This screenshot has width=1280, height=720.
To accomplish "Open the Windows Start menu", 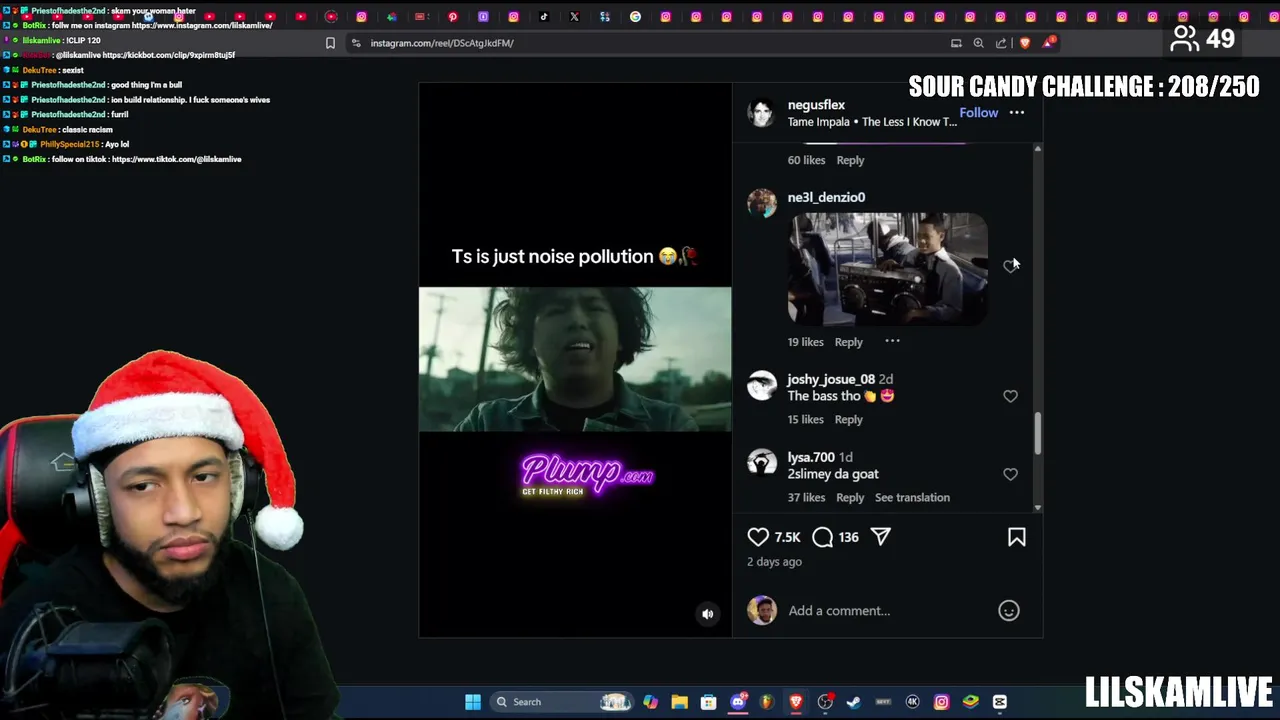I will (x=473, y=702).
